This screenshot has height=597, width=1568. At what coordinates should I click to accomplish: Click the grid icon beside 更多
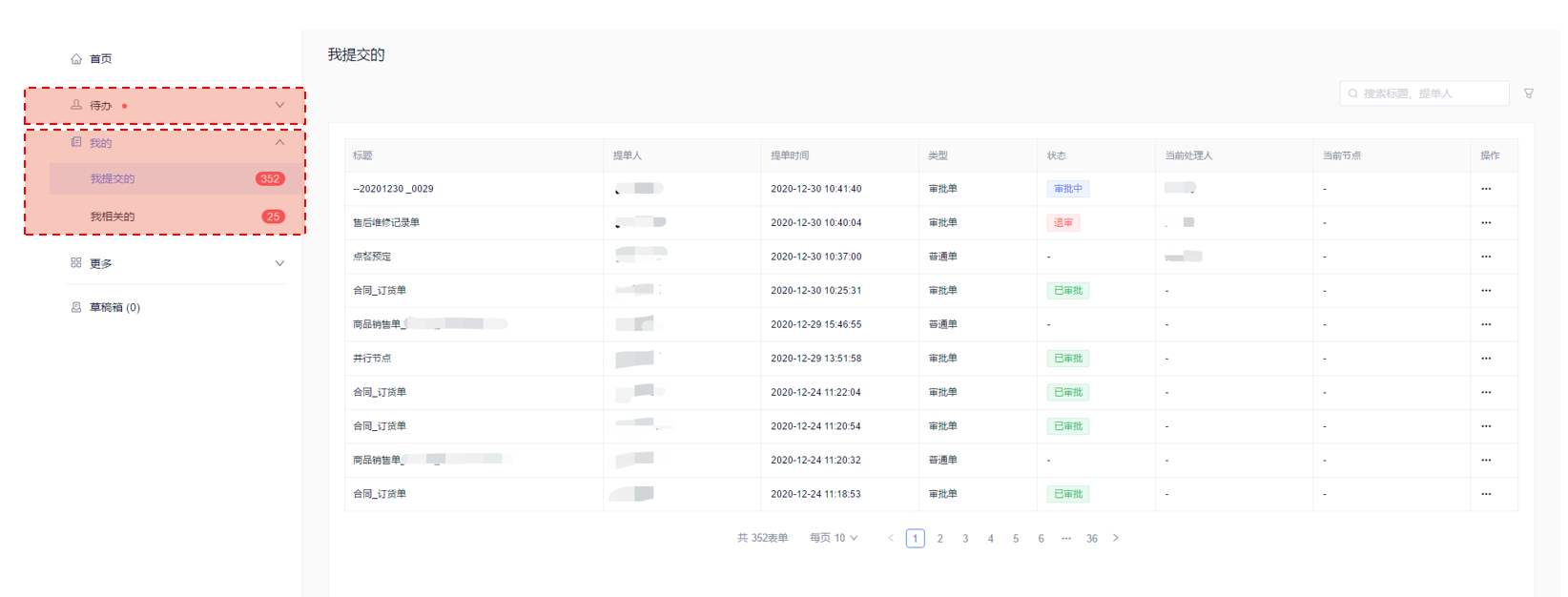(76, 262)
